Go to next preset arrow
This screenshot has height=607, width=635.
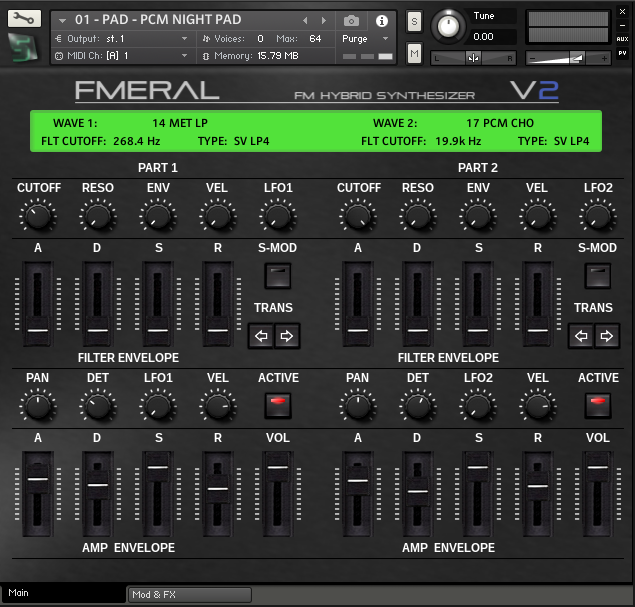[324, 20]
